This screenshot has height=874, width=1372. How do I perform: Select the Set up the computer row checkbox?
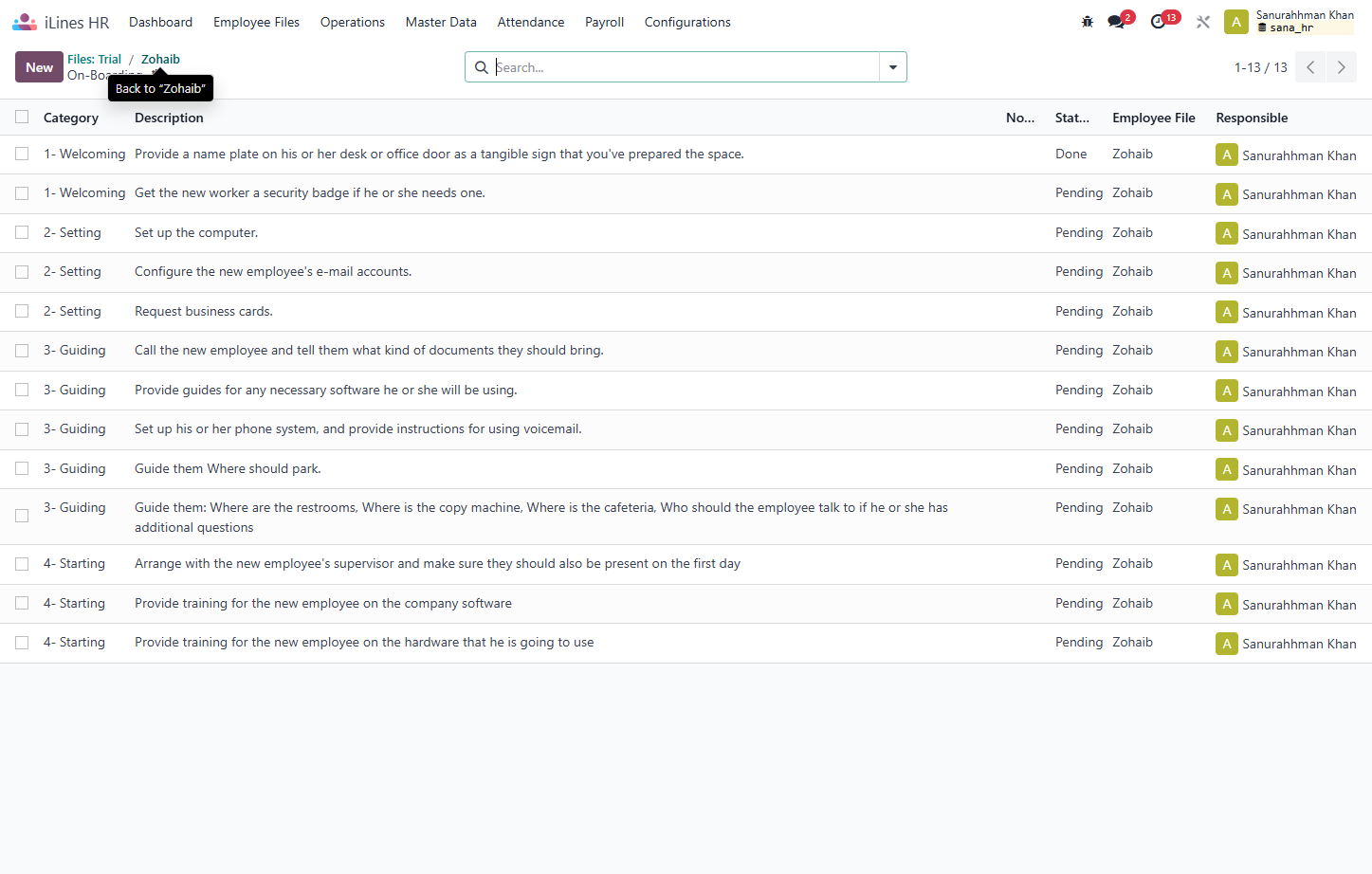22,232
